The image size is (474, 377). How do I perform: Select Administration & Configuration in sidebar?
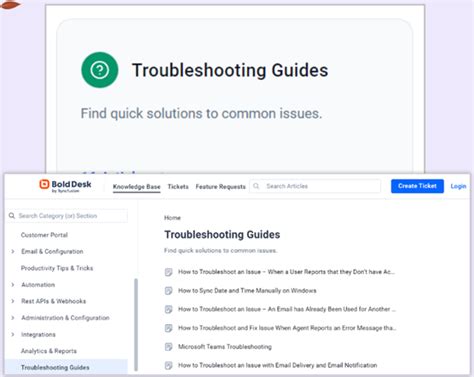[x=65, y=318]
